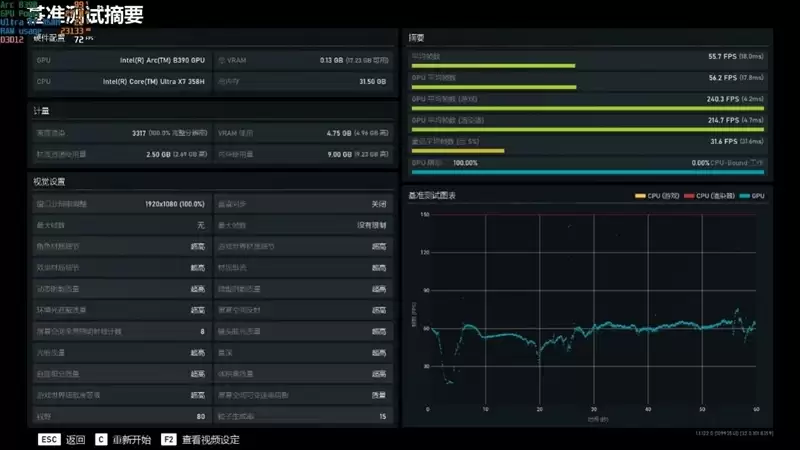
Task: Select the field of view row valued 80
Action: point(120,416)
